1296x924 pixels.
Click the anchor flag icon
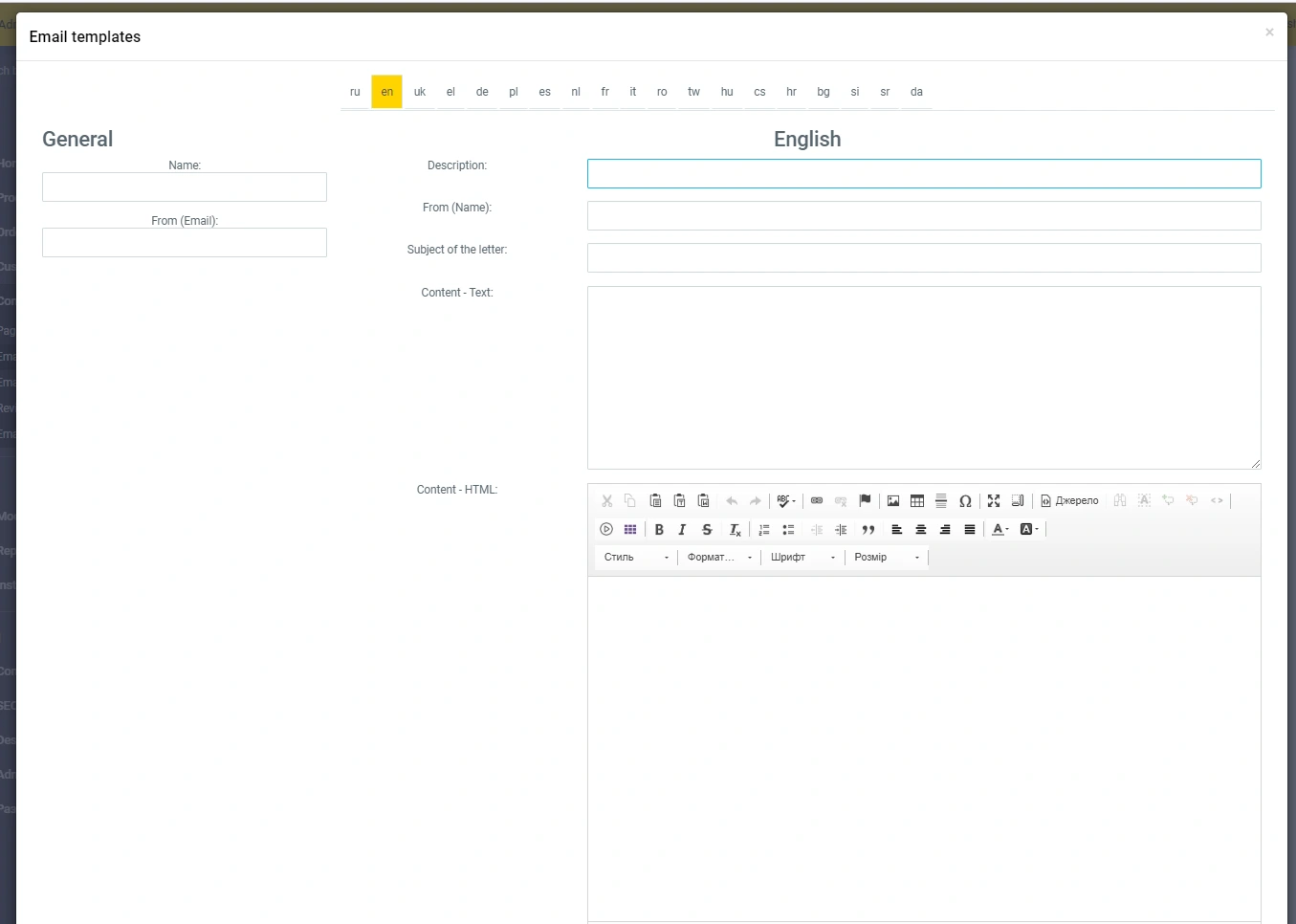[865, 501]
